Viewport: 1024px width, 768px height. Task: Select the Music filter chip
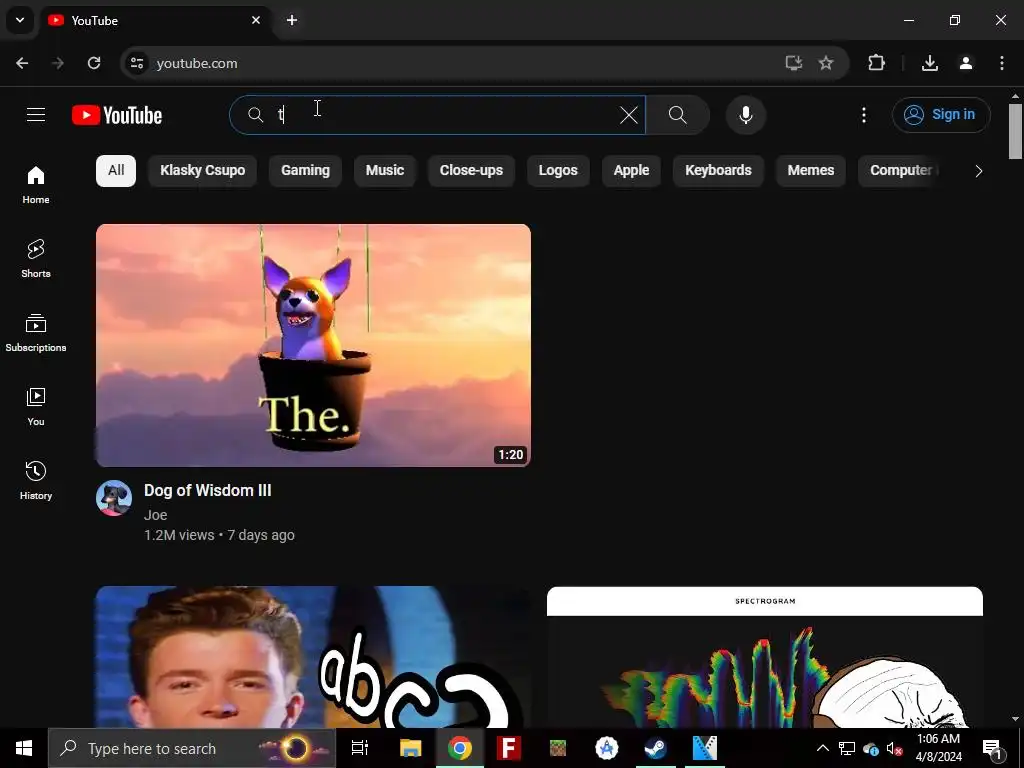pyautogui.click(x=385, y=170)
